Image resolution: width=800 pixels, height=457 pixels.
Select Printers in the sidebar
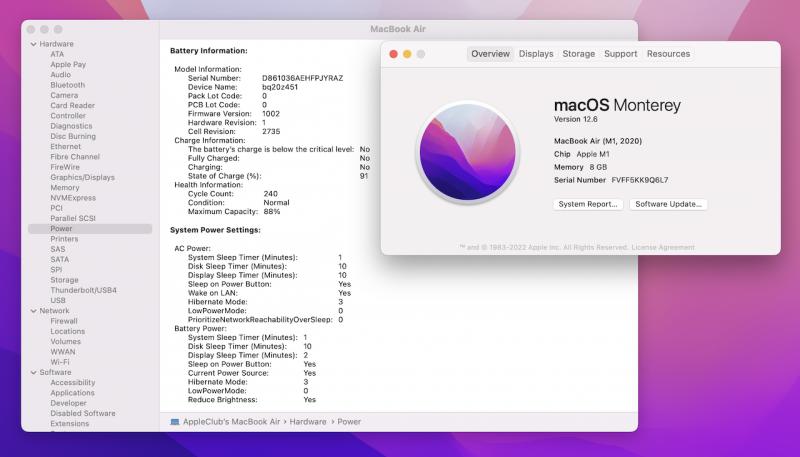pyautogui.click(x=64, y=239)
